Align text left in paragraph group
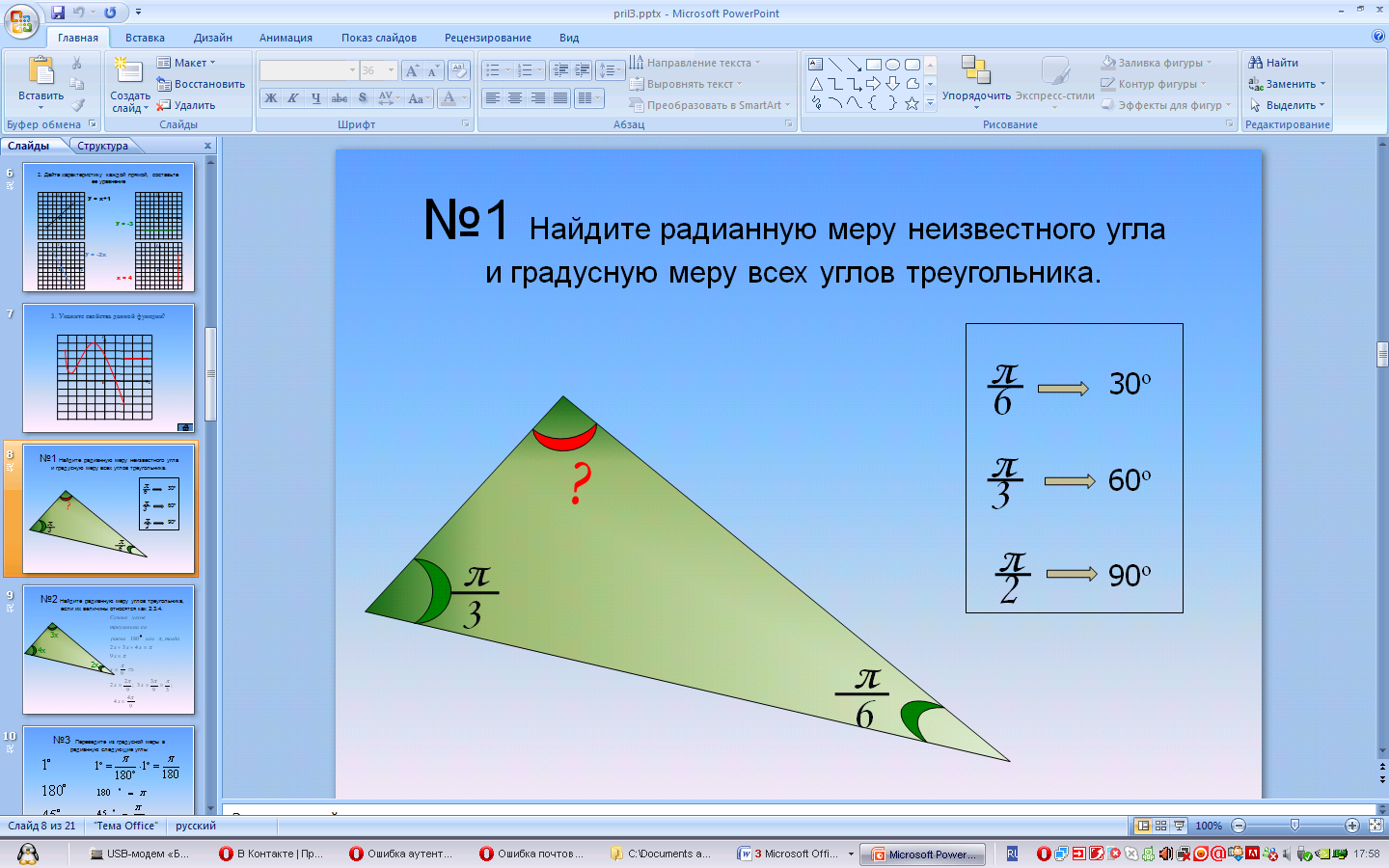 pos(492,98)
